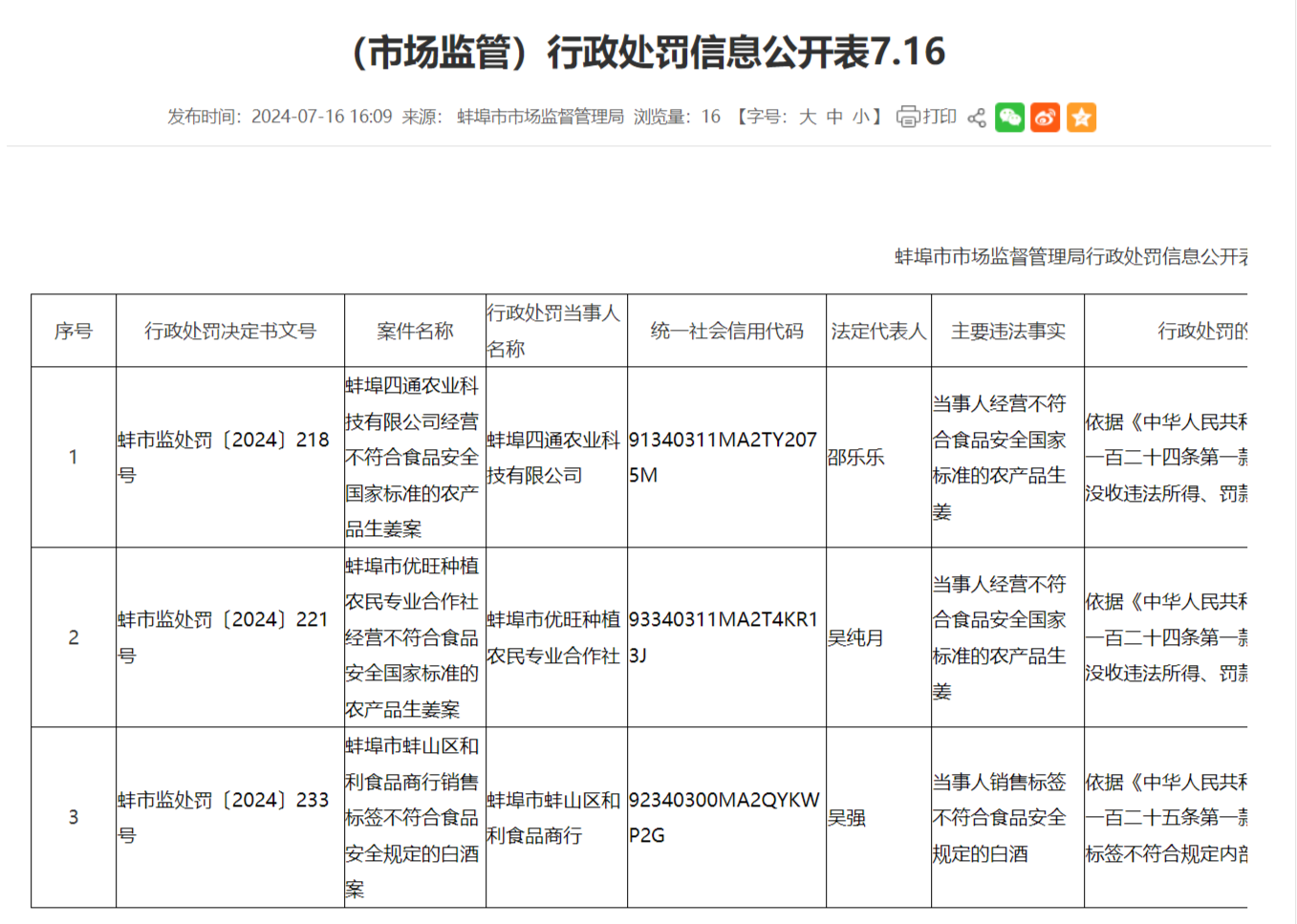Click the 主要违法事实 column header
Image resolution: width=1297 pixels, height=924 pixels.
coord(1007,331)
